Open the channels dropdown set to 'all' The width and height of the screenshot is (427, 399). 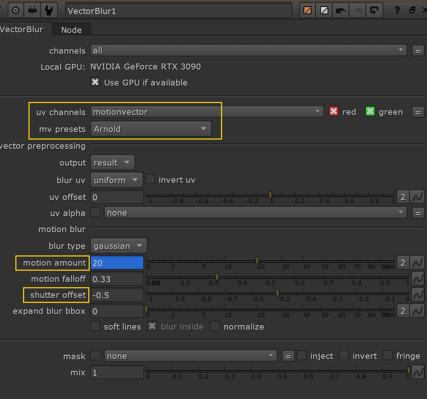[x=248, y=50]
